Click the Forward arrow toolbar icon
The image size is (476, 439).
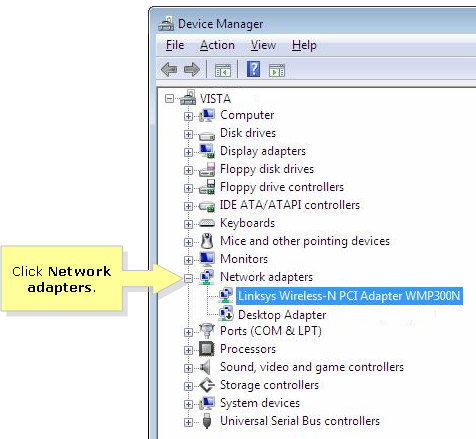(192, 70)
